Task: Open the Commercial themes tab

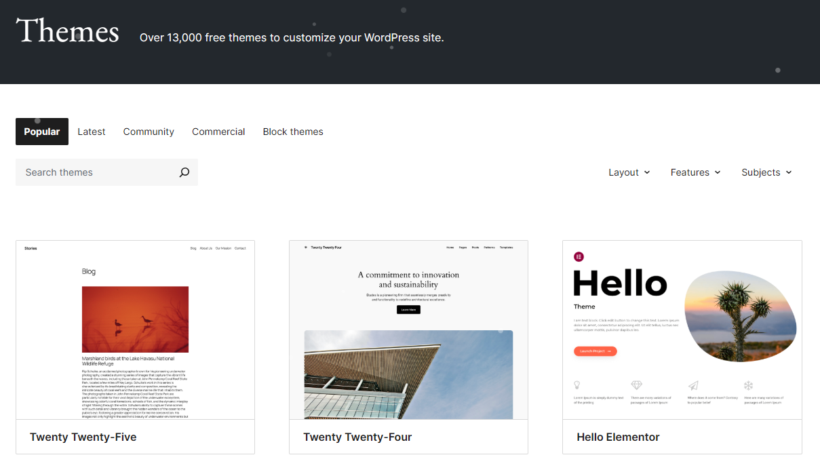Action: [218, 132]
